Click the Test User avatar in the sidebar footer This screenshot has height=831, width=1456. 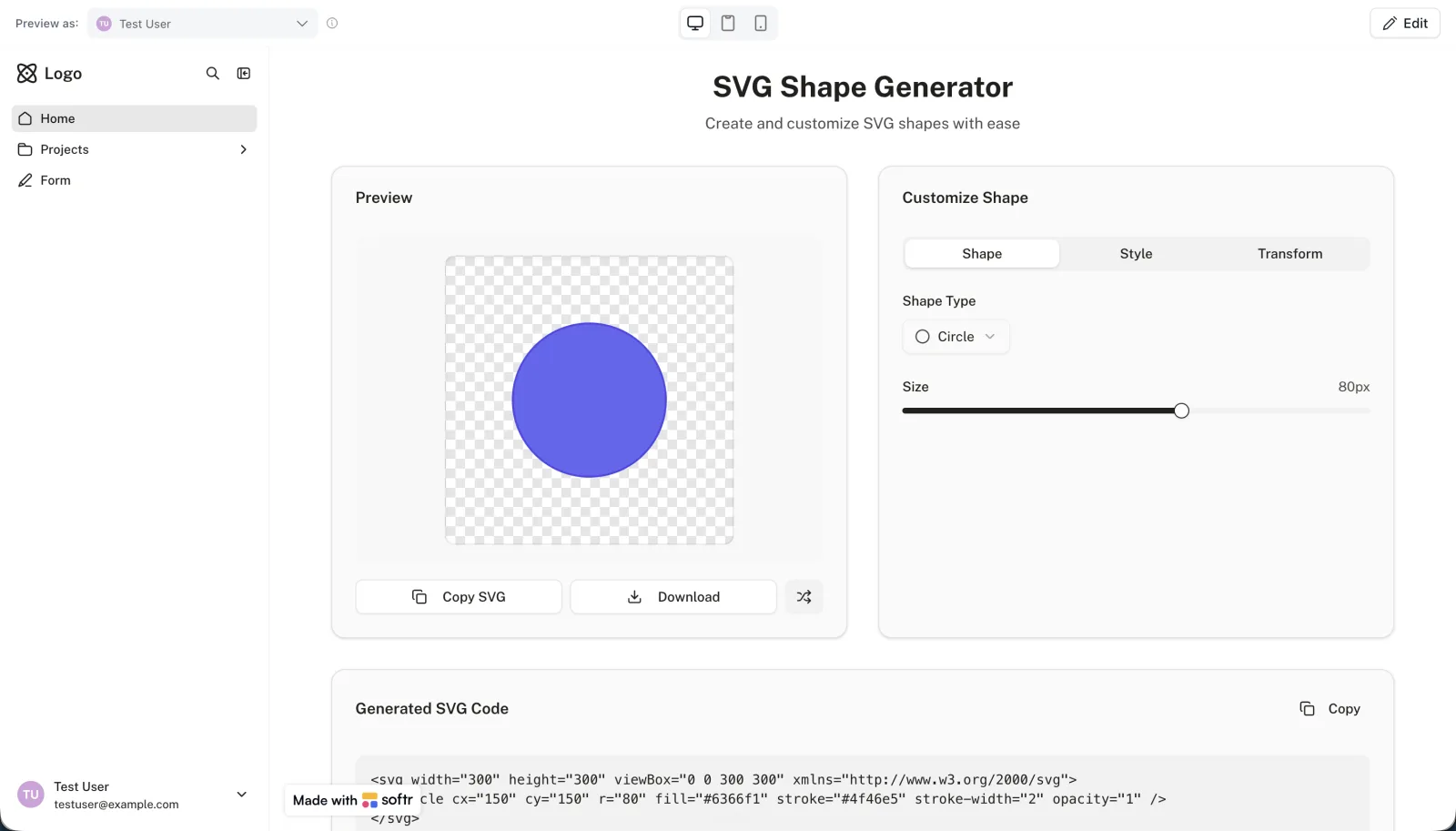[x=31, y=795]
